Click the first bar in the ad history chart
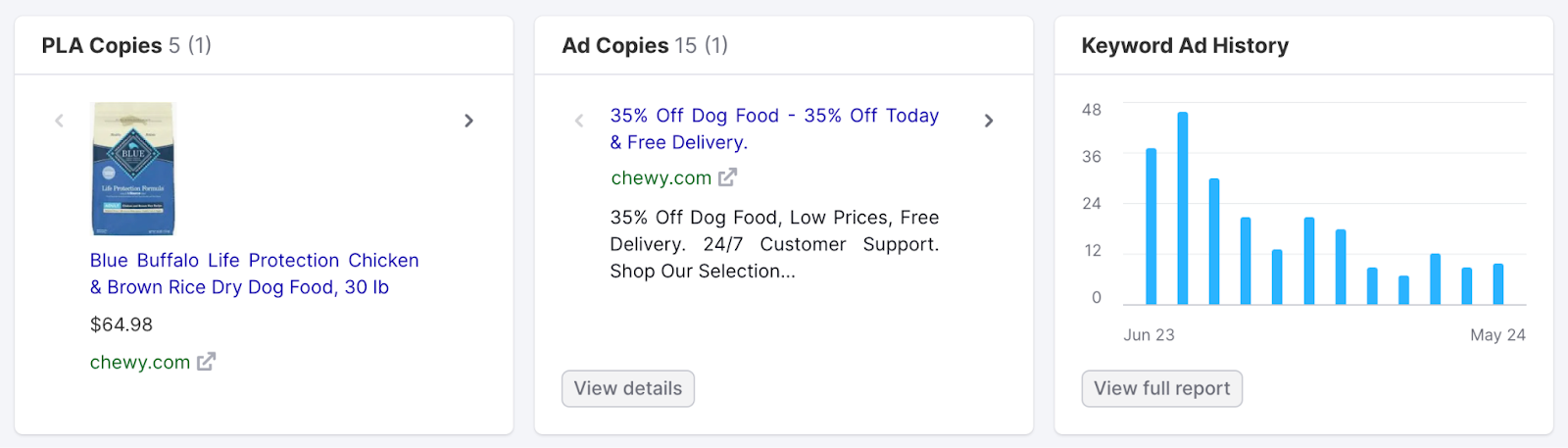Image resolution: width=1568 pixels, height=448 pixels. [1151, 226]
